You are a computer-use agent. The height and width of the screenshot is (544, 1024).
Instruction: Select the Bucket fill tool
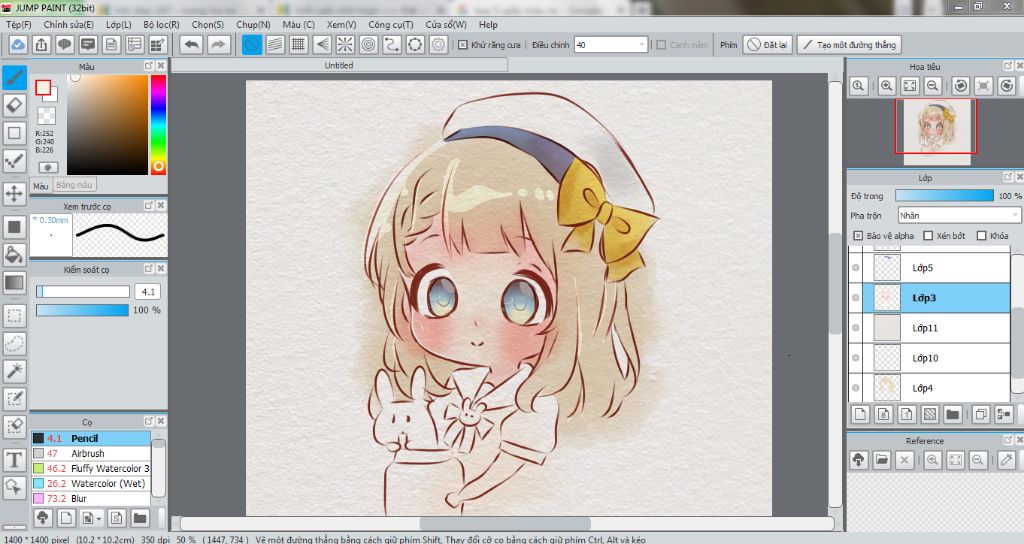pyautogui.click(x=14, y=255)
